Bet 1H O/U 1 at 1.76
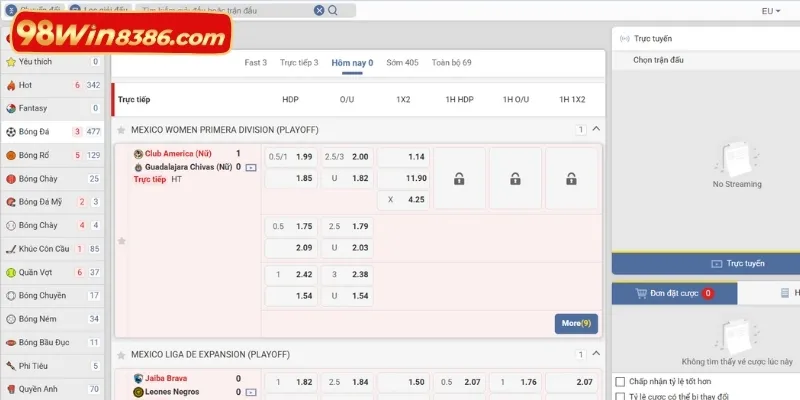The width and height of the screenshot is (800, 400). (x=515, y=382)
